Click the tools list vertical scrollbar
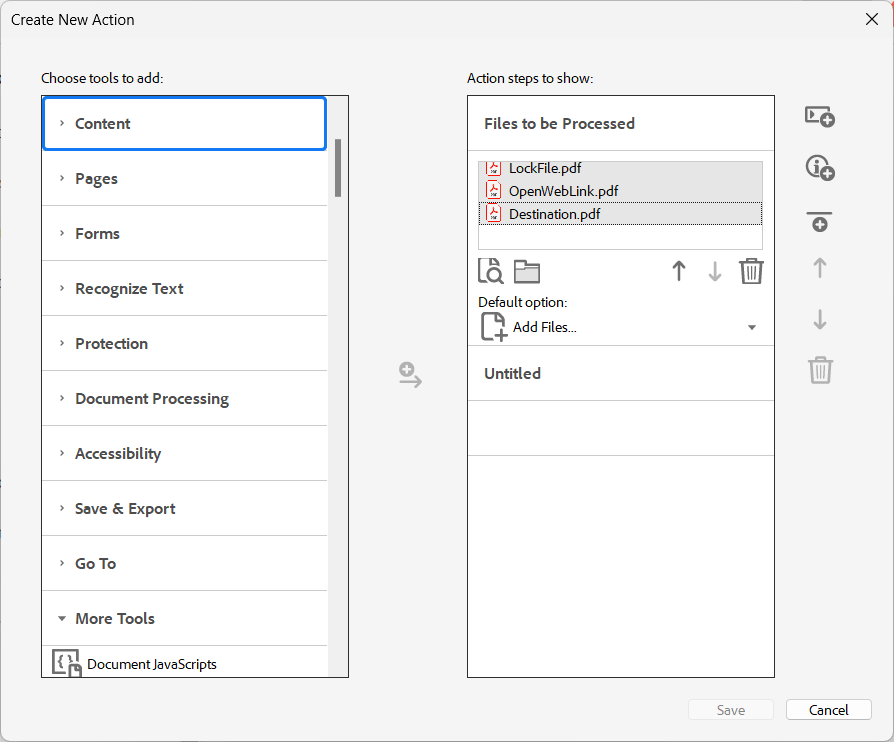The height and width of the screenshot is (742, 894). [x=338, y=167]
